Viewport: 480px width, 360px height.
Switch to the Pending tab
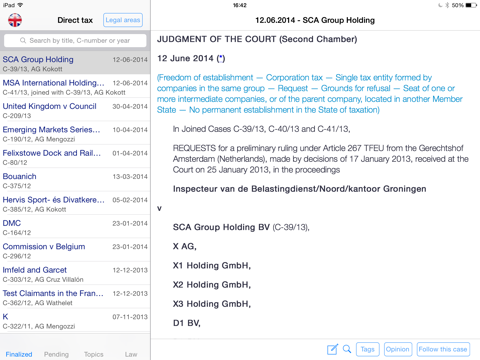pos(56,354)
